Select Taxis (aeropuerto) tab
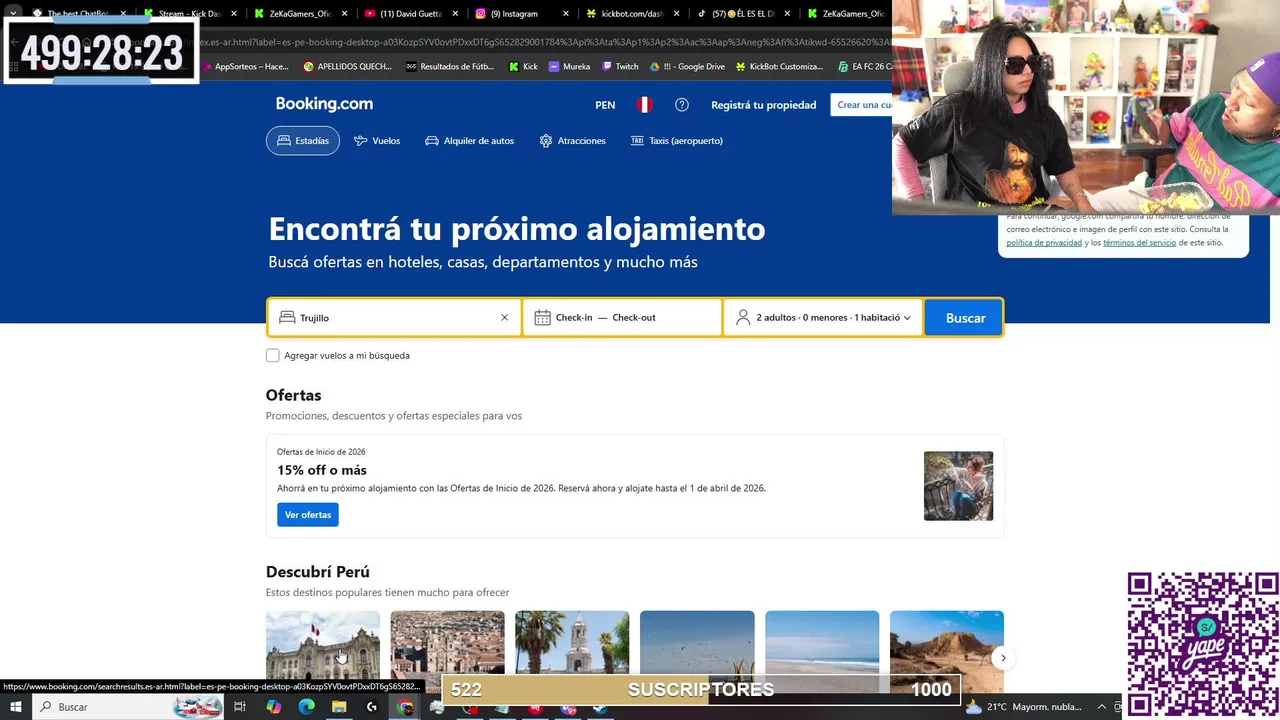The height and width of the screenshot is (720, 1280). (x=677, y=141)
